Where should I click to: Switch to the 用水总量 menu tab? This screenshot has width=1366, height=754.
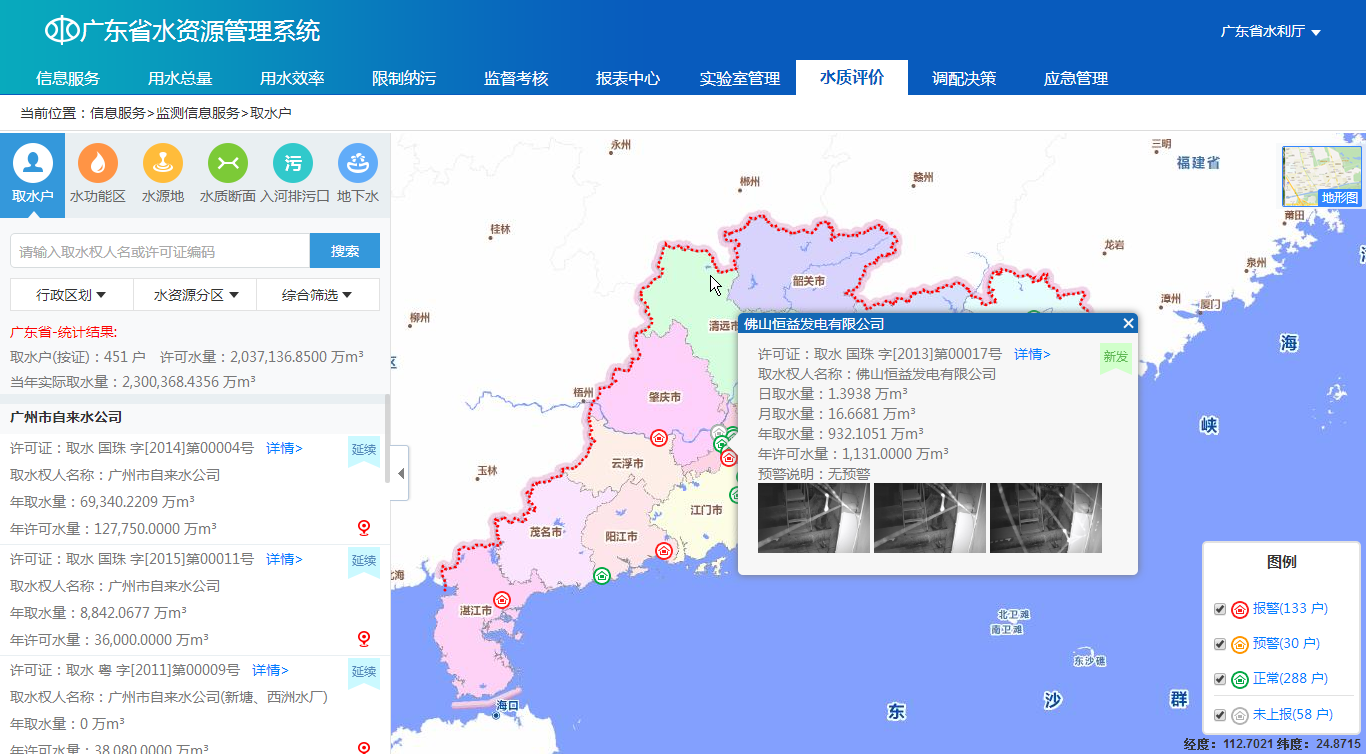pyautogui.click(x=180, y=78)
